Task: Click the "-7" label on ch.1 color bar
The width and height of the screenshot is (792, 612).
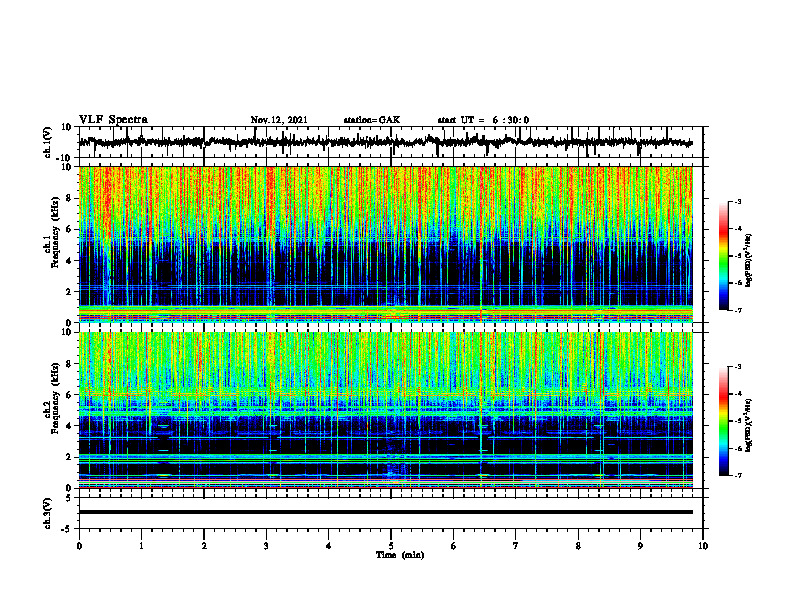Action: coord(738,310)
